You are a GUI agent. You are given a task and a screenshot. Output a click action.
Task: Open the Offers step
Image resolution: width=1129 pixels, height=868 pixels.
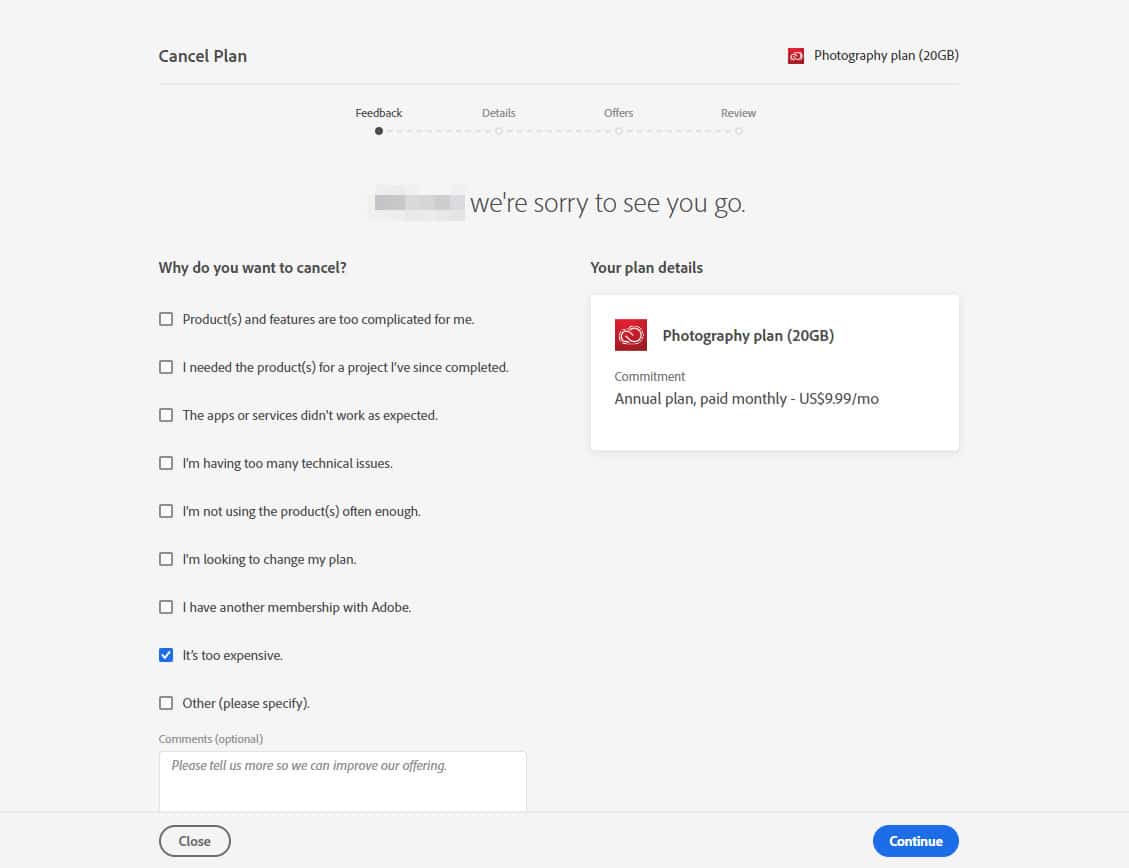click(x=618, y=113)
